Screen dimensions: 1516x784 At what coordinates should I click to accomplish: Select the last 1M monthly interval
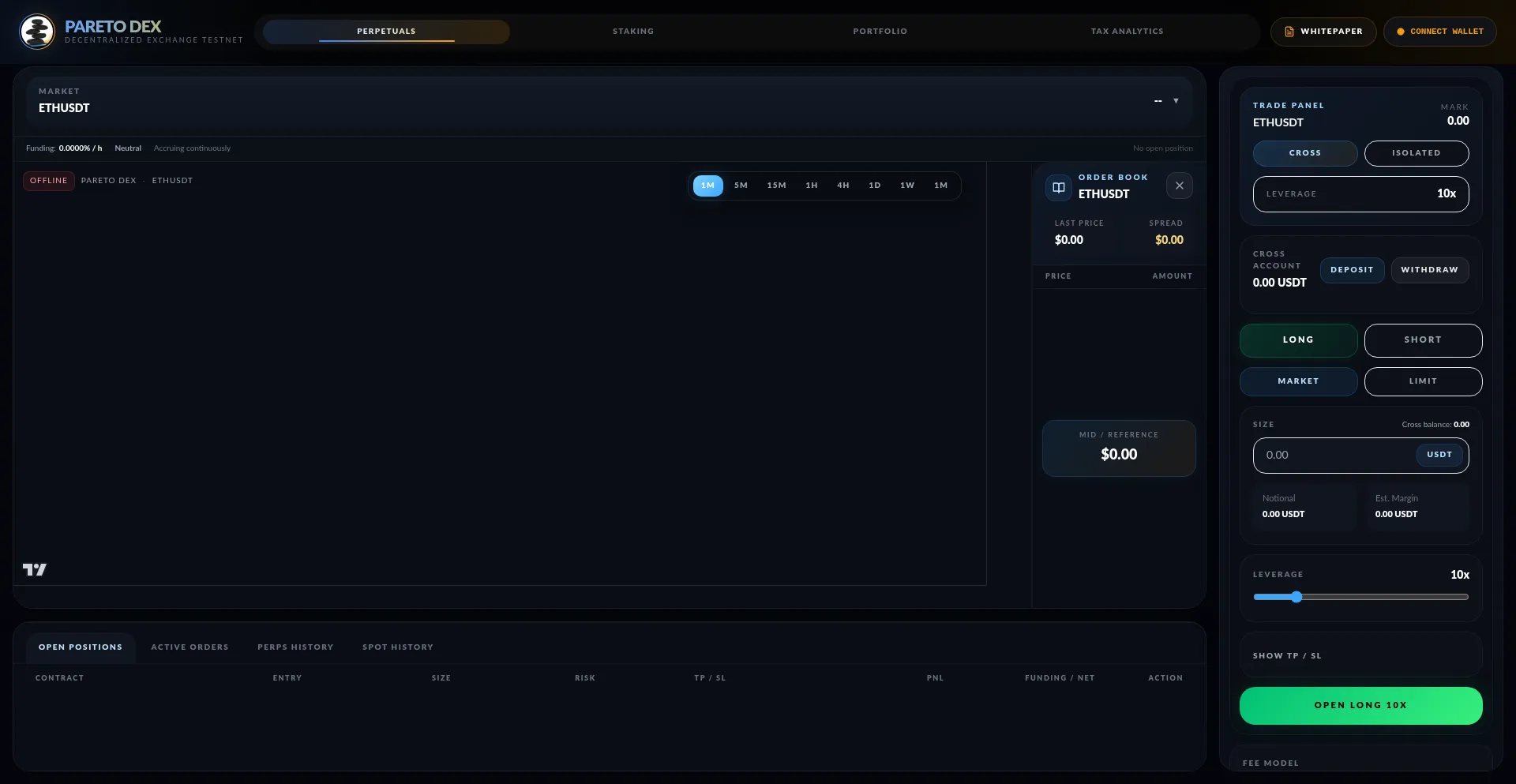pos(940,186)
